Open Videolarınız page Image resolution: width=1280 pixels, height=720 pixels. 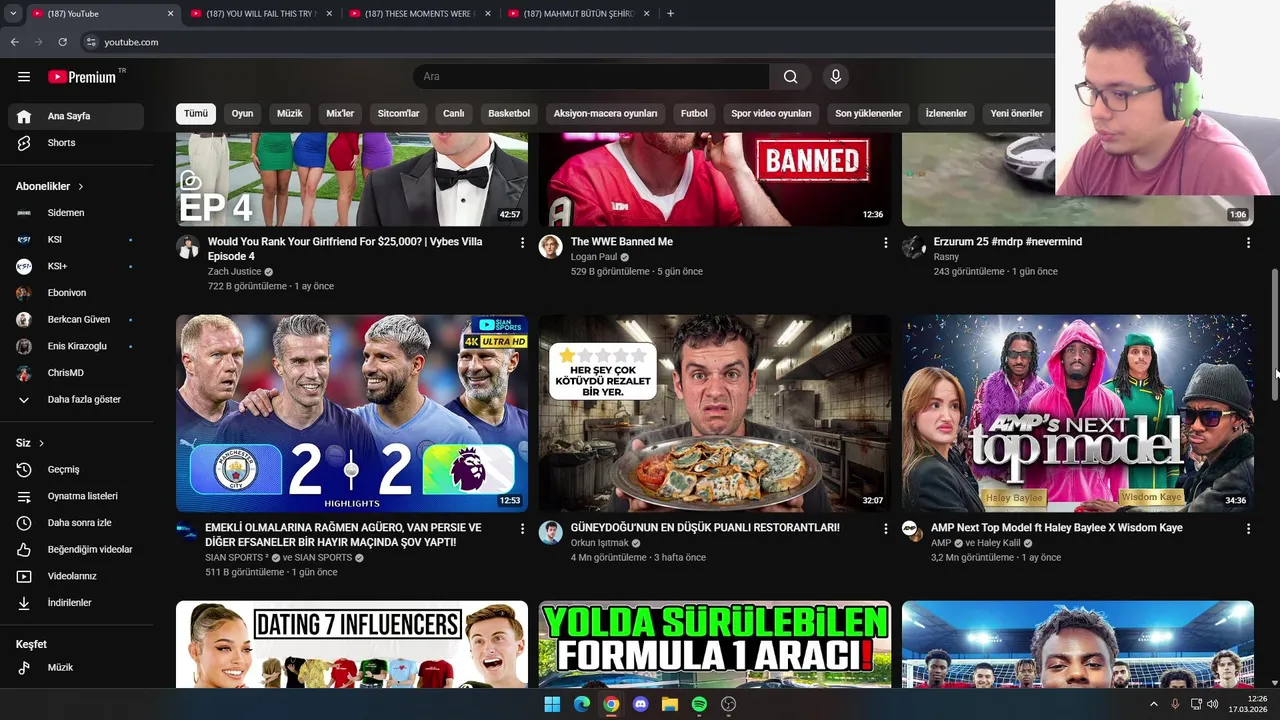[76, 576]
